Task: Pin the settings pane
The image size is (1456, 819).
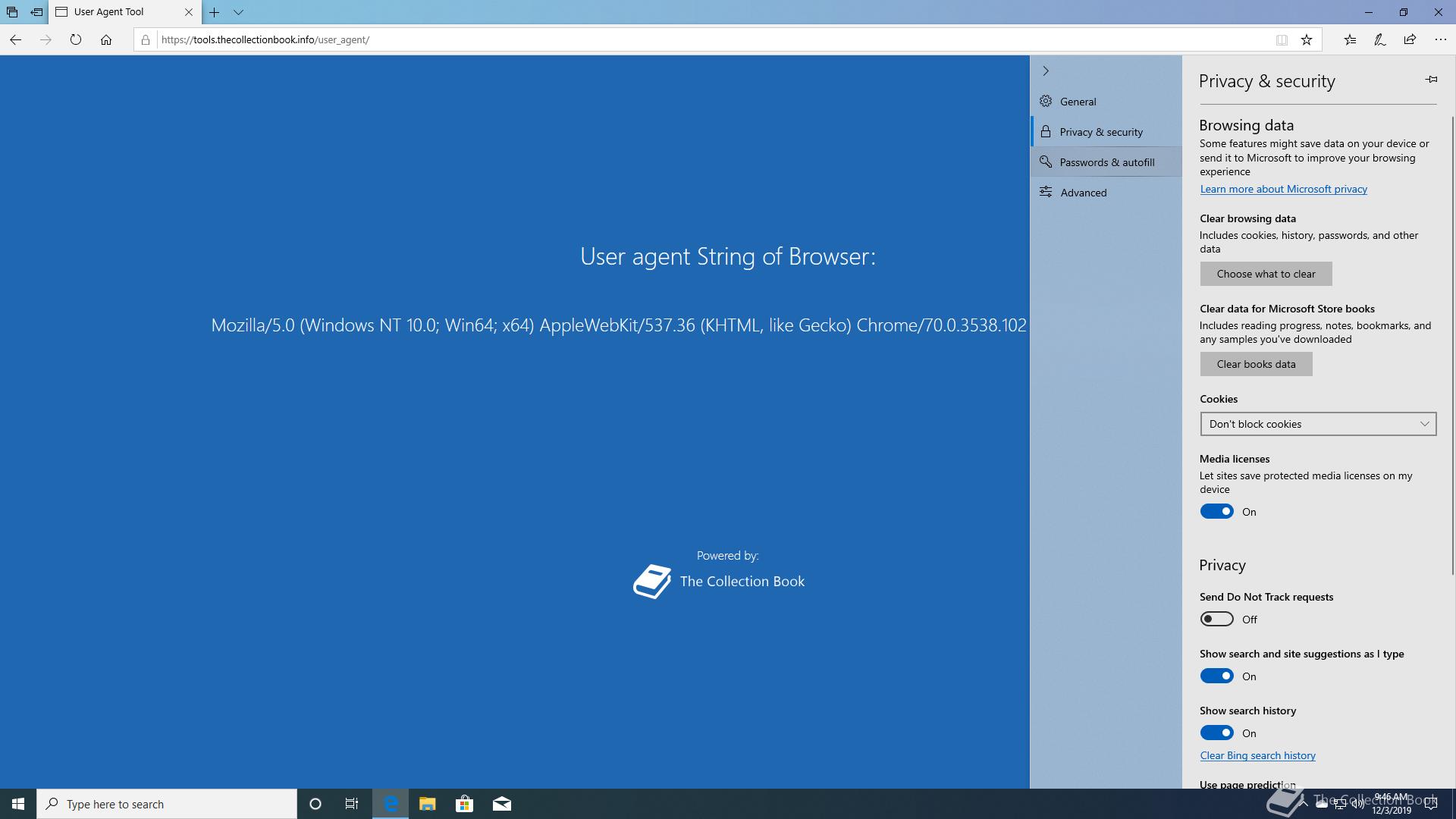Action: [1431, 80]
